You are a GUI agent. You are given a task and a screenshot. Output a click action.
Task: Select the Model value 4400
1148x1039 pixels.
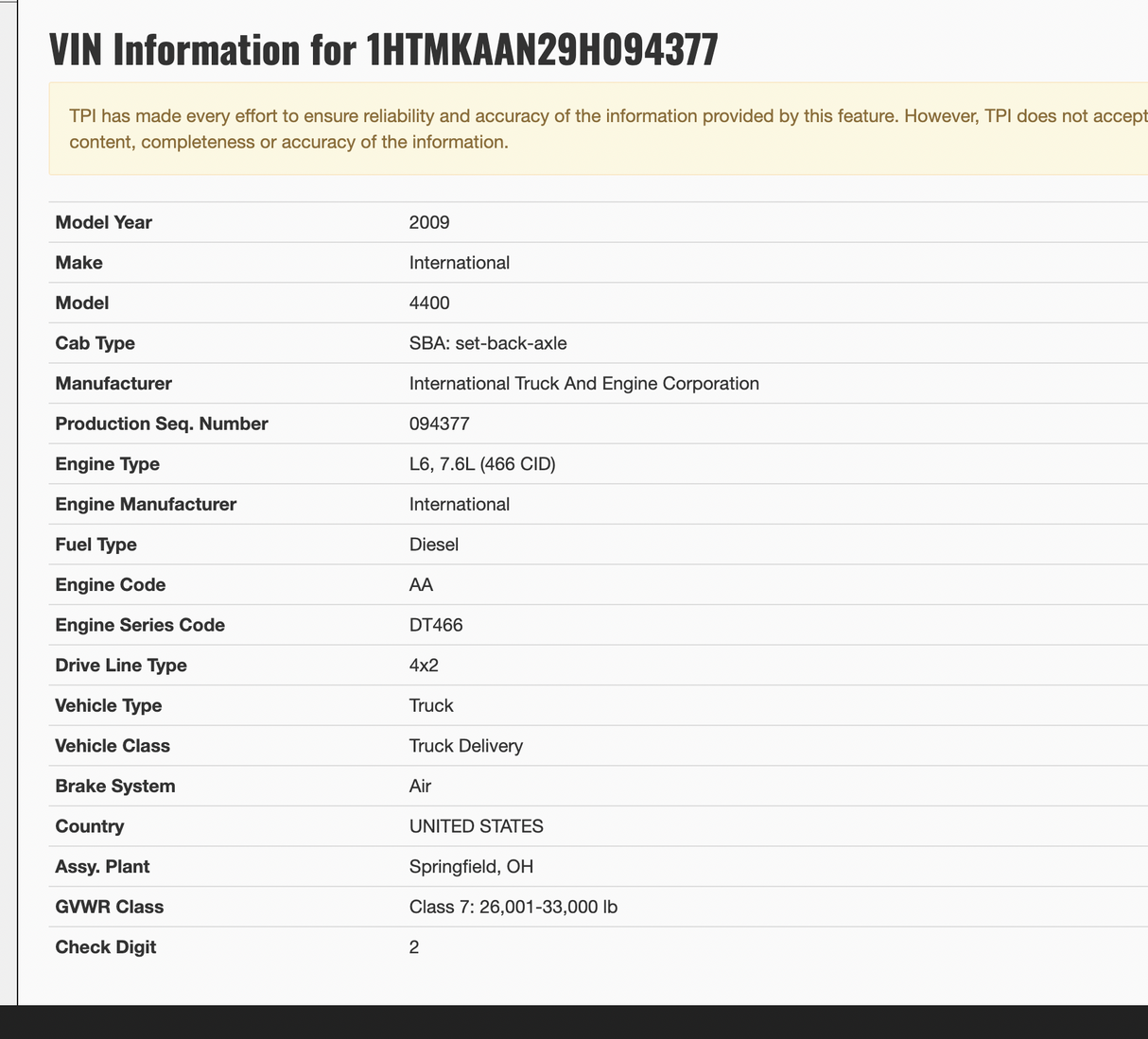tap(429, 303)
